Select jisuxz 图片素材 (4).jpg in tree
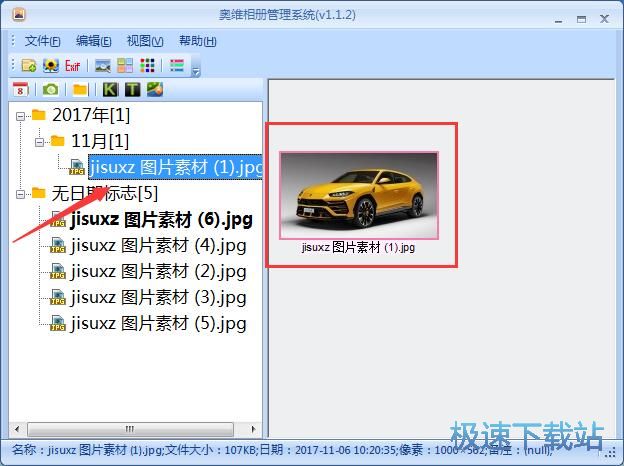The height and width of the screenshot is (466, 624). pyautogui.click(x=158, y=245)
